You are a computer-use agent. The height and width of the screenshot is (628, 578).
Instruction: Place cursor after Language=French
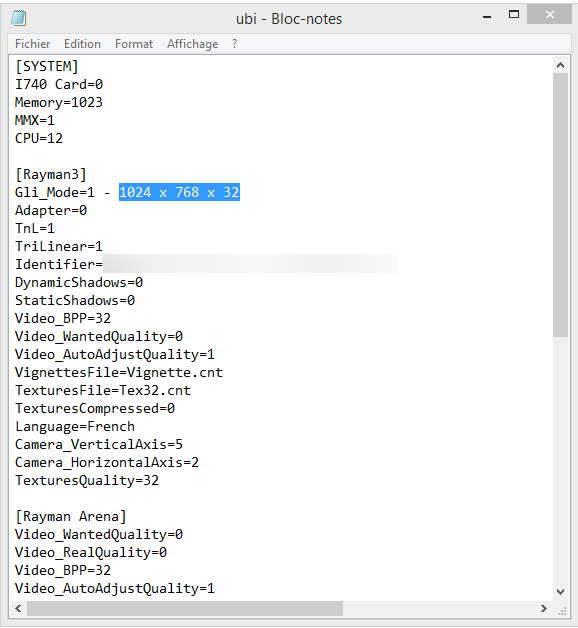(135, 426)
